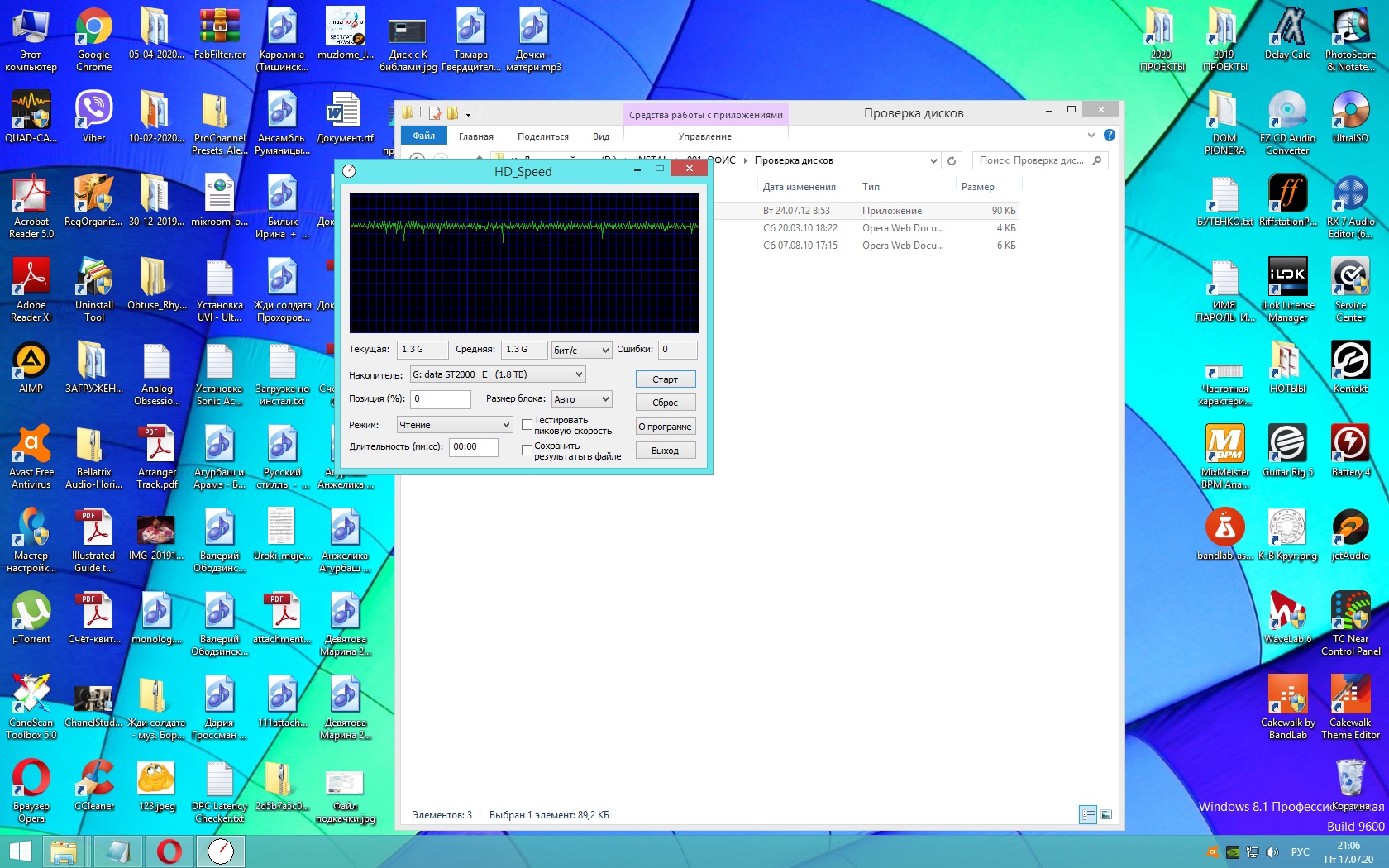Click the Opera taskbar button

(169, 851)
